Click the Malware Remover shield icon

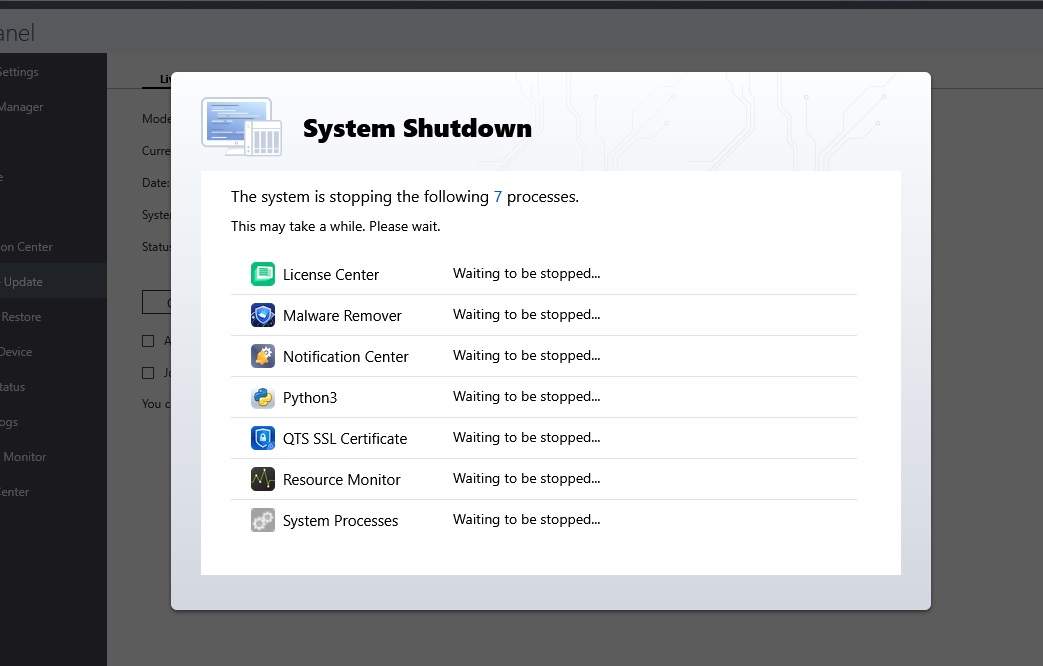(x=263, y=315)
